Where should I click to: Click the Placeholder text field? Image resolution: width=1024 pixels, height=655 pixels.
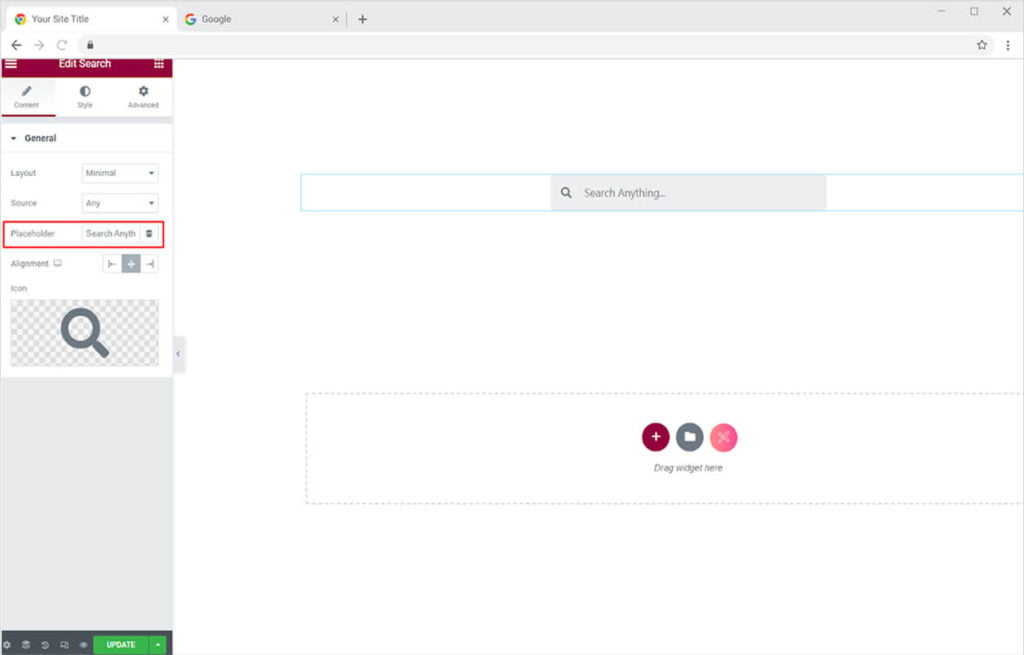[110, 234]
